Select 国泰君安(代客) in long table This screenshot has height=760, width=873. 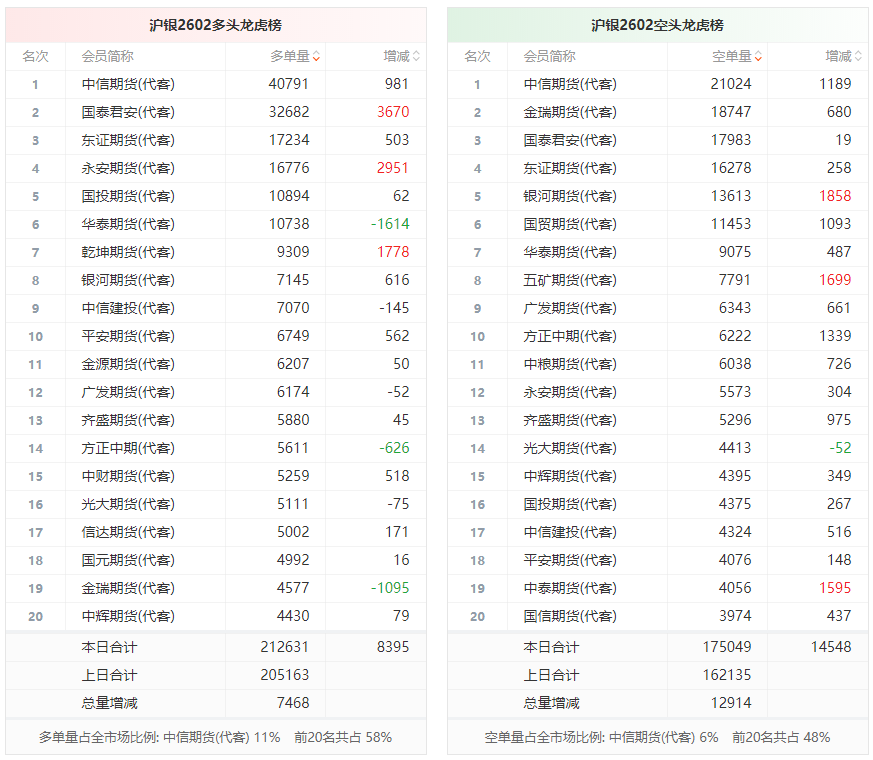pyautogui.click(x=128, y=112)
